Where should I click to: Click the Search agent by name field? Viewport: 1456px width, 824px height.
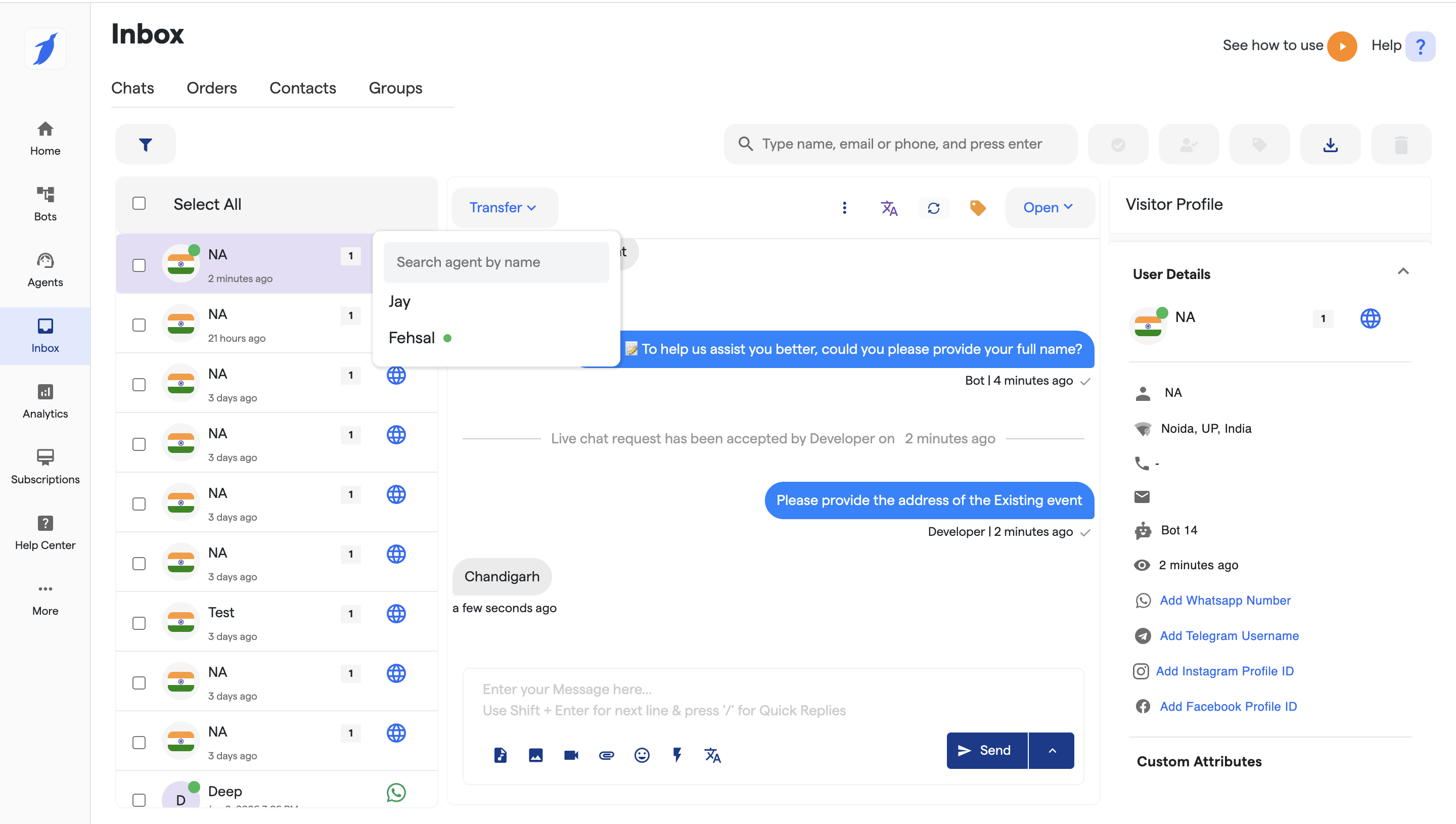[496, 262]
